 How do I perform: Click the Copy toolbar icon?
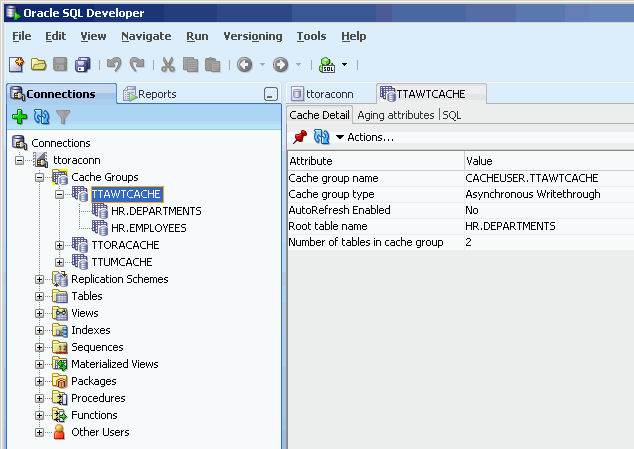(x=190, y=65)
